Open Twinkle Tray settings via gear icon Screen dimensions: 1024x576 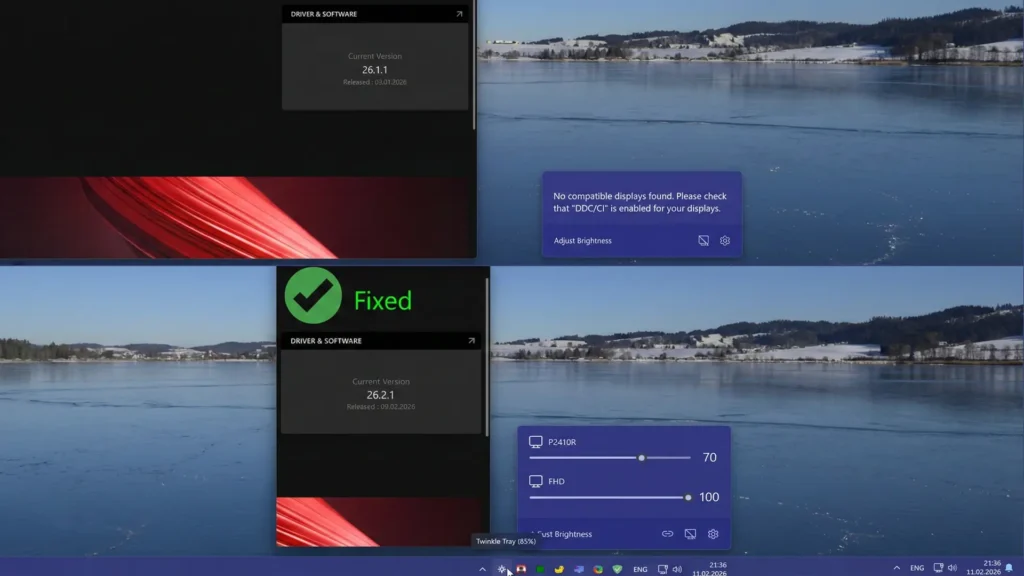pyautogui.click(x=713, y=534)
